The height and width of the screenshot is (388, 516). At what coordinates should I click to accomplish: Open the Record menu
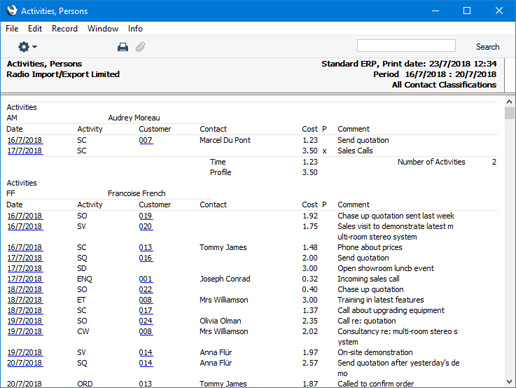(64, 29)
